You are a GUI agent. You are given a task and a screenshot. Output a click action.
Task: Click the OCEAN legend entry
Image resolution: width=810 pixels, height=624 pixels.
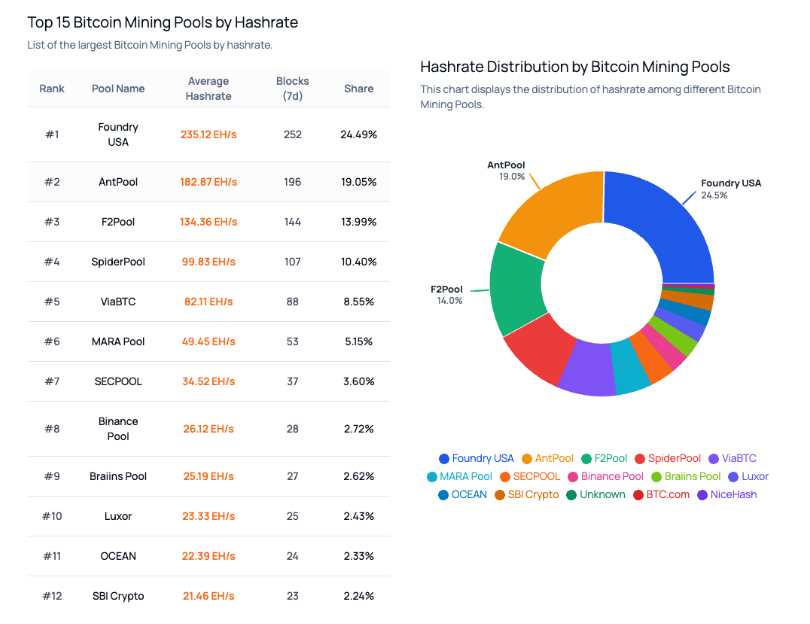point(462,495)
